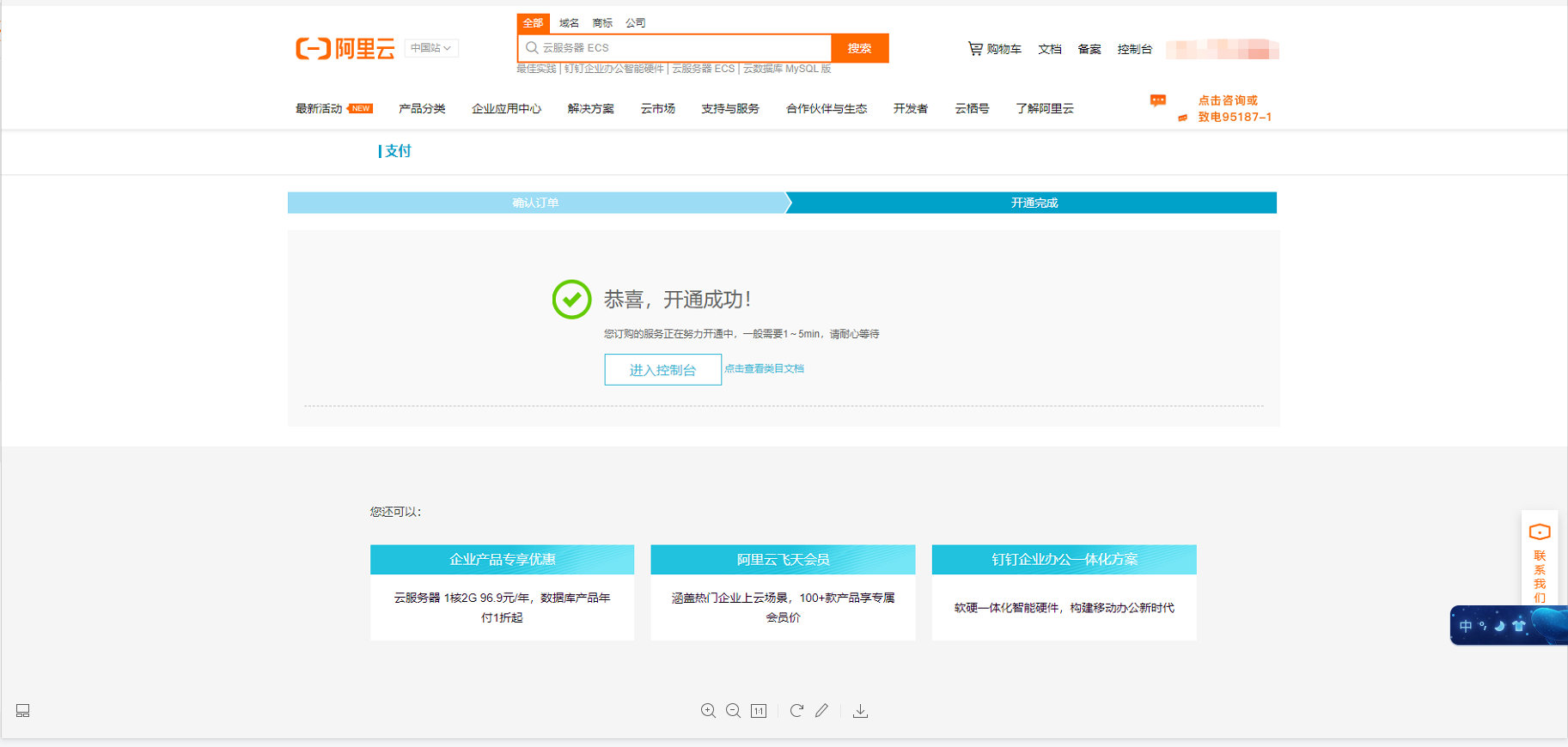Click the Aliyun logo

(345, 49)
